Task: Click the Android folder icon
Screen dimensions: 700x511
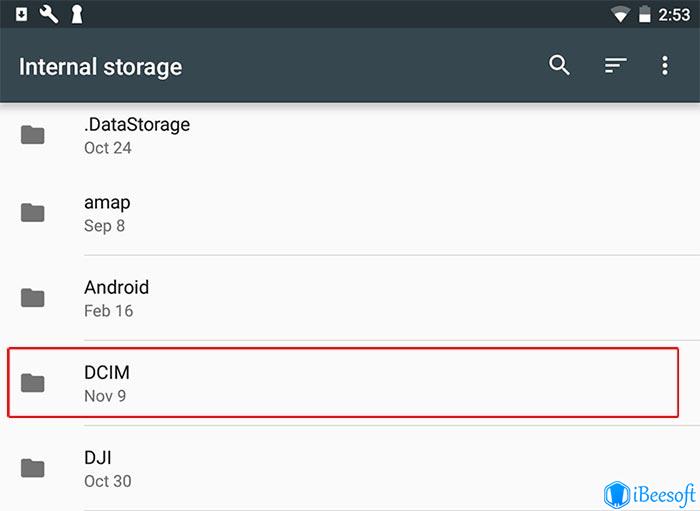Action: point(33,298)
